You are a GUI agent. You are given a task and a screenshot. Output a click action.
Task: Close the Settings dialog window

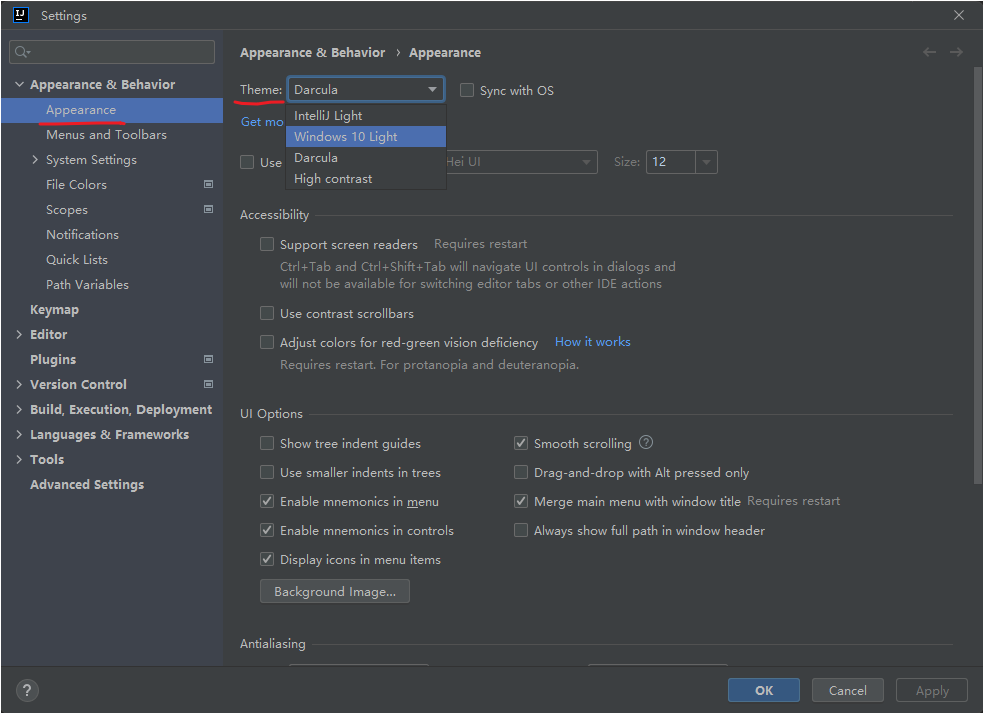[959, 15]
